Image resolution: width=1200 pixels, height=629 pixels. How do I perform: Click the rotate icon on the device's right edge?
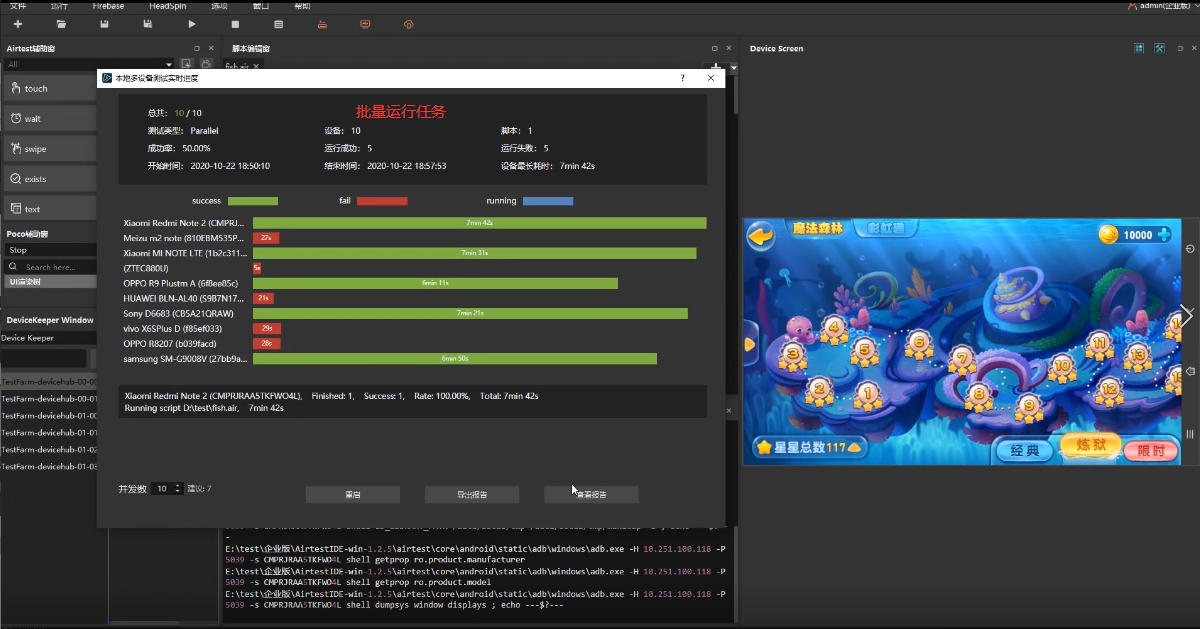coord(1190,248)
